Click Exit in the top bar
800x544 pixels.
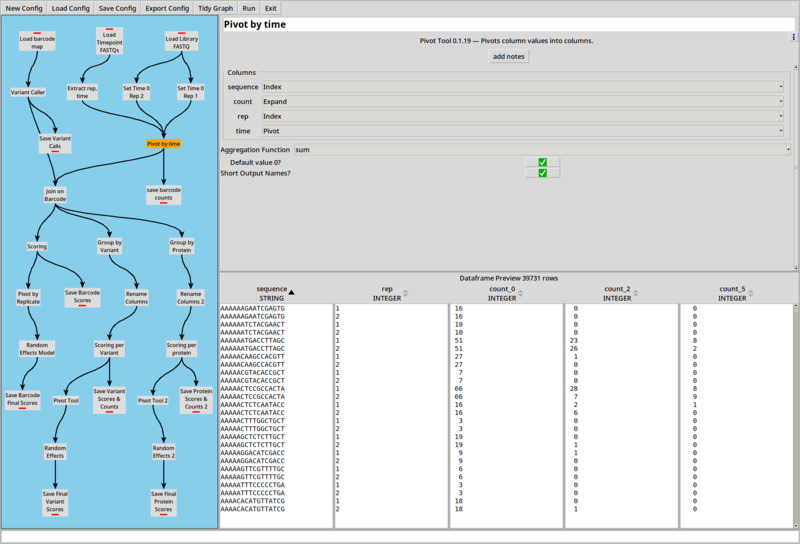270,8
